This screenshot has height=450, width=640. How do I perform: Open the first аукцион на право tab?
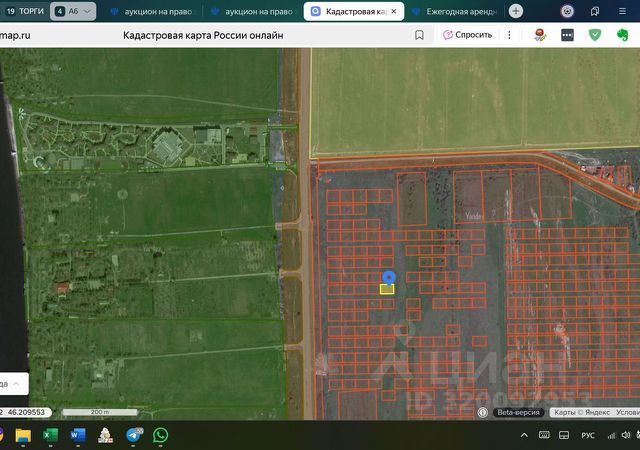coord(153,12)
